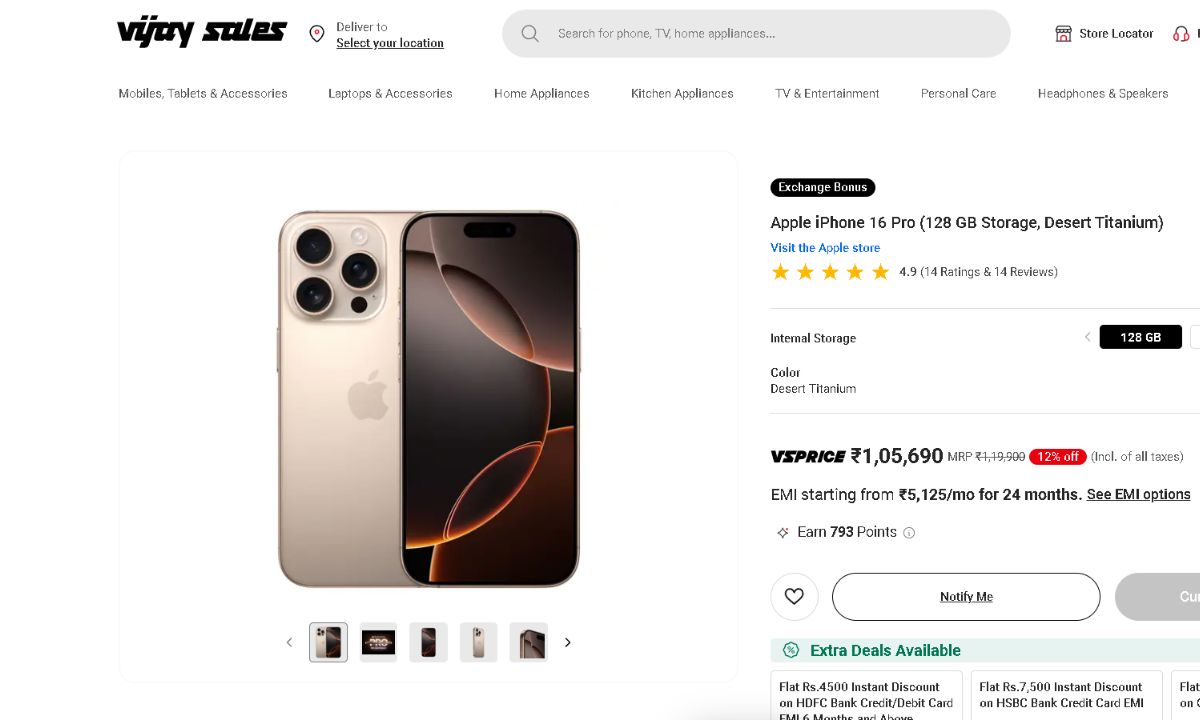Visit the Apple store link
Screen dimensions: 1200x720
(x=825, y=248)
